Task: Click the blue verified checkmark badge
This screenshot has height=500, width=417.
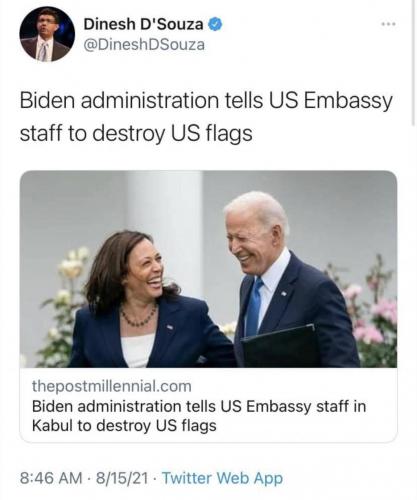Action: click(215, 24)
